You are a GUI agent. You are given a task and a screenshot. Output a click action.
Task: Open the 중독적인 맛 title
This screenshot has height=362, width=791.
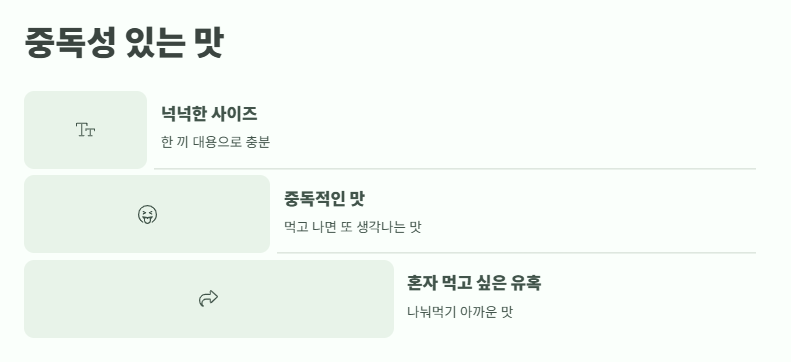324,199
